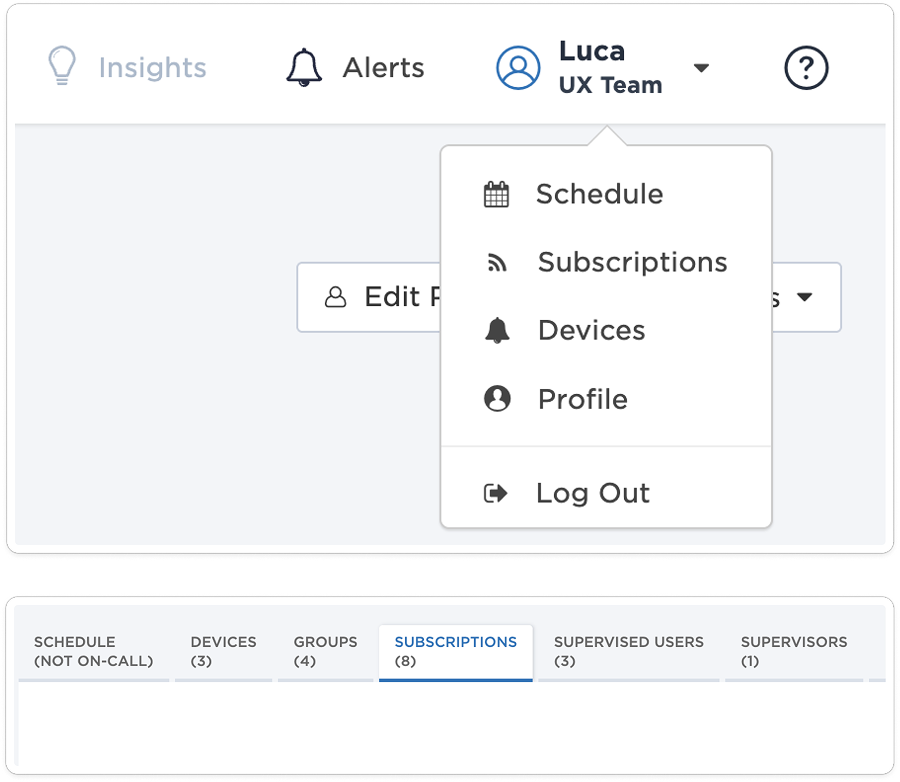This screenshot has height=782, width=900.
Task: Select Schedule from the user menu
Action: click(599, 194)
